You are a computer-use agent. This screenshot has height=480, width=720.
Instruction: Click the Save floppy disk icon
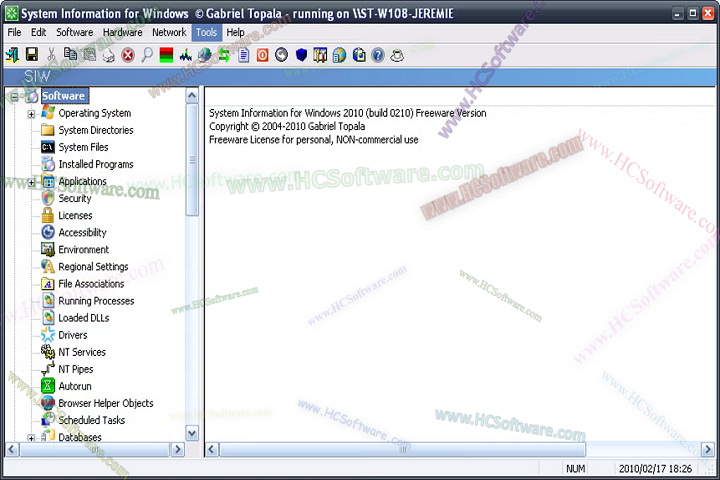pyautogui.click(x=32, y=55)
